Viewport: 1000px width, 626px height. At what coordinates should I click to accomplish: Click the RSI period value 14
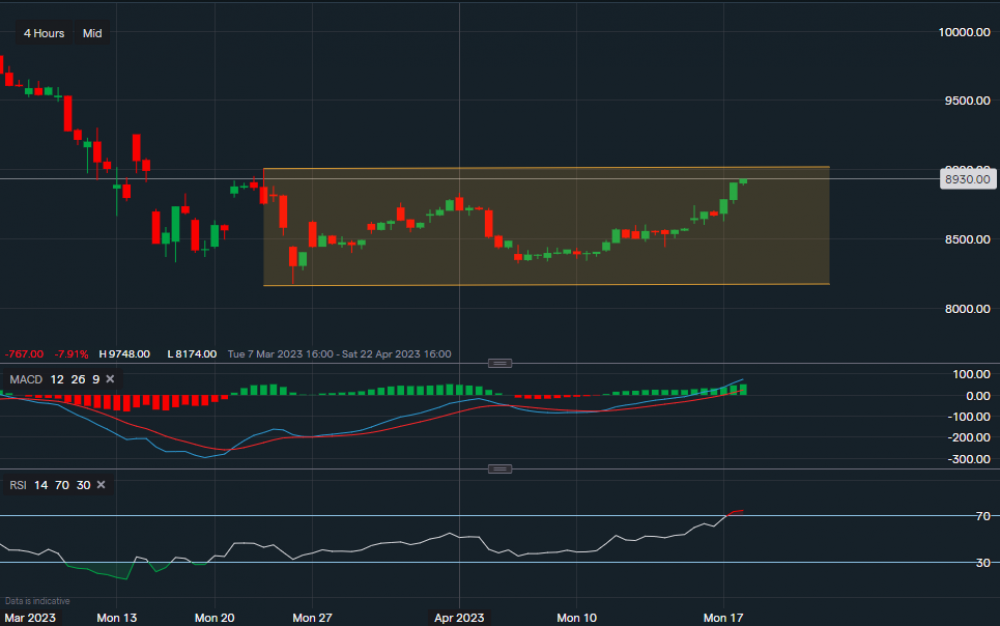click(x=40, y=485)
